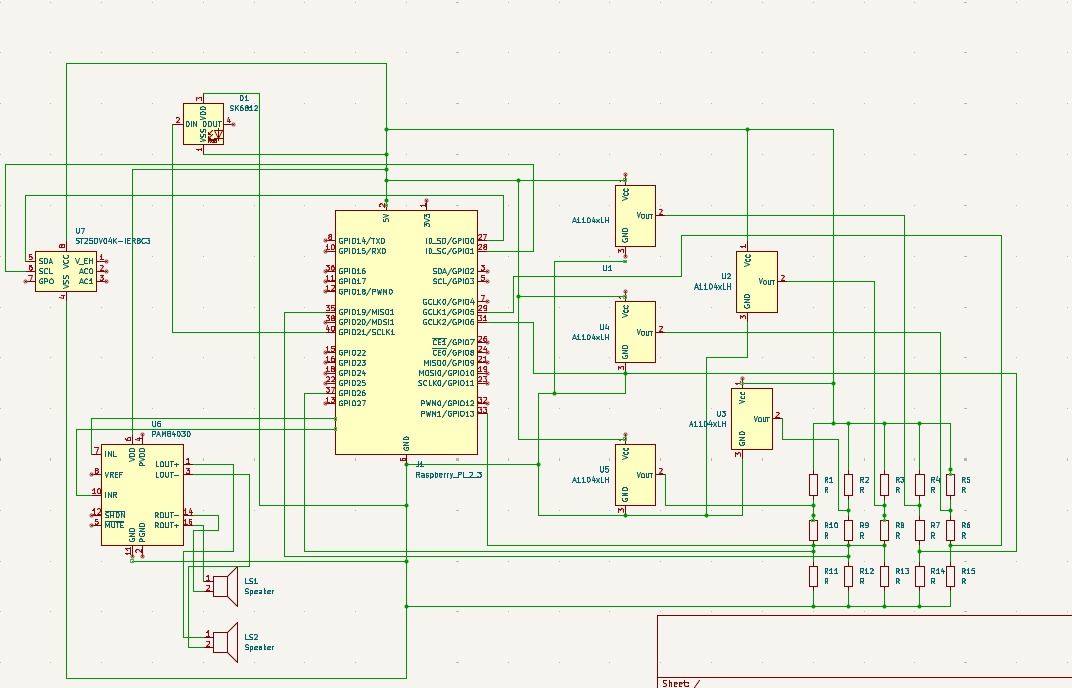Click the MUTE pin label on U6

[x=114, y=525]
